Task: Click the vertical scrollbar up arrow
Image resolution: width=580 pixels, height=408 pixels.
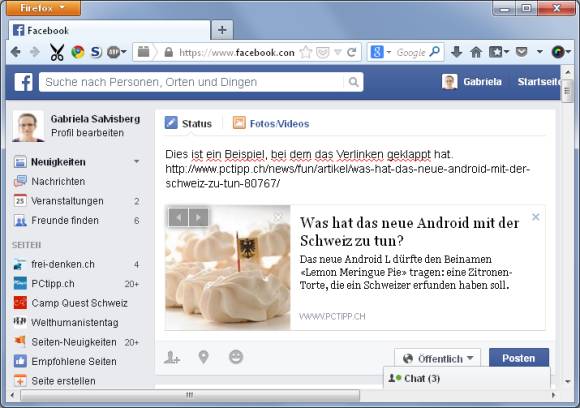Action: pyautogui.click(x=567, y=71)
